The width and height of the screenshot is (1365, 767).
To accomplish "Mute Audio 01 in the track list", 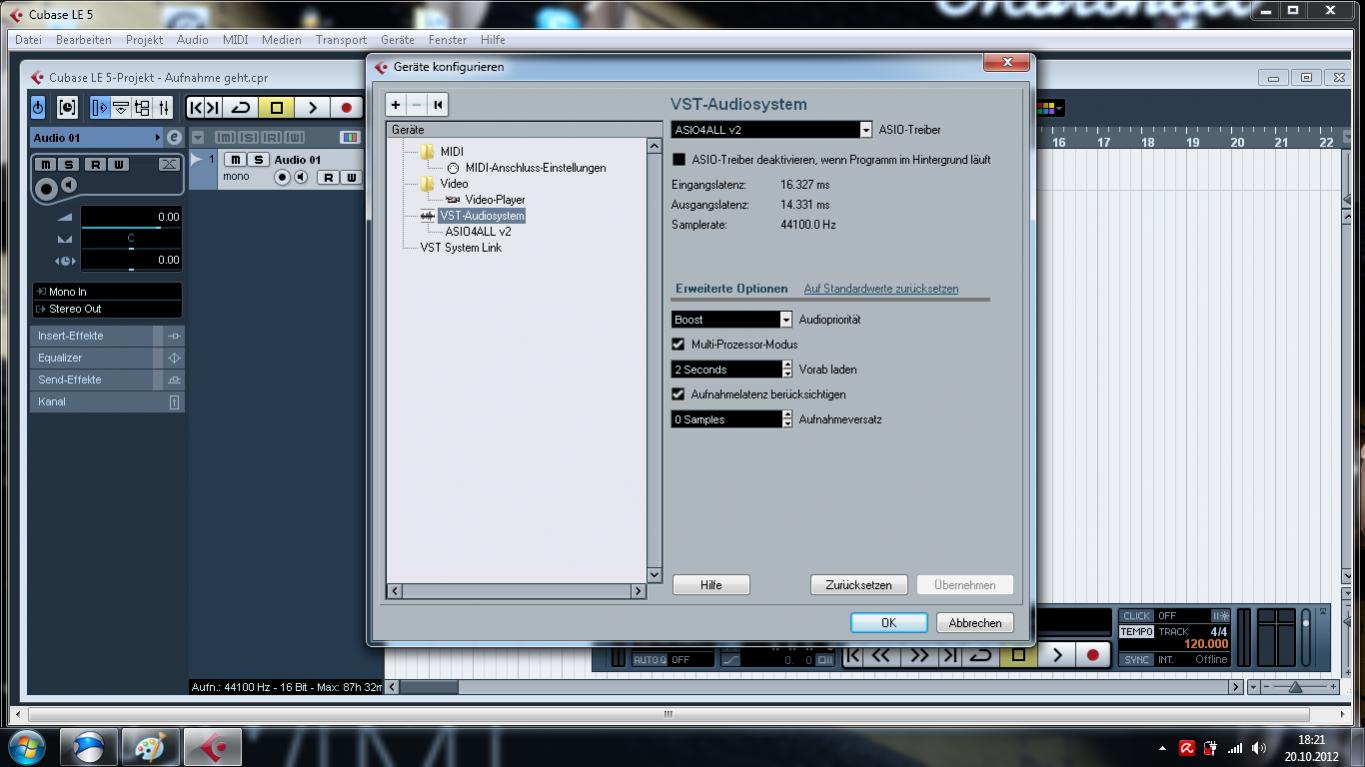I will point(234,160).
